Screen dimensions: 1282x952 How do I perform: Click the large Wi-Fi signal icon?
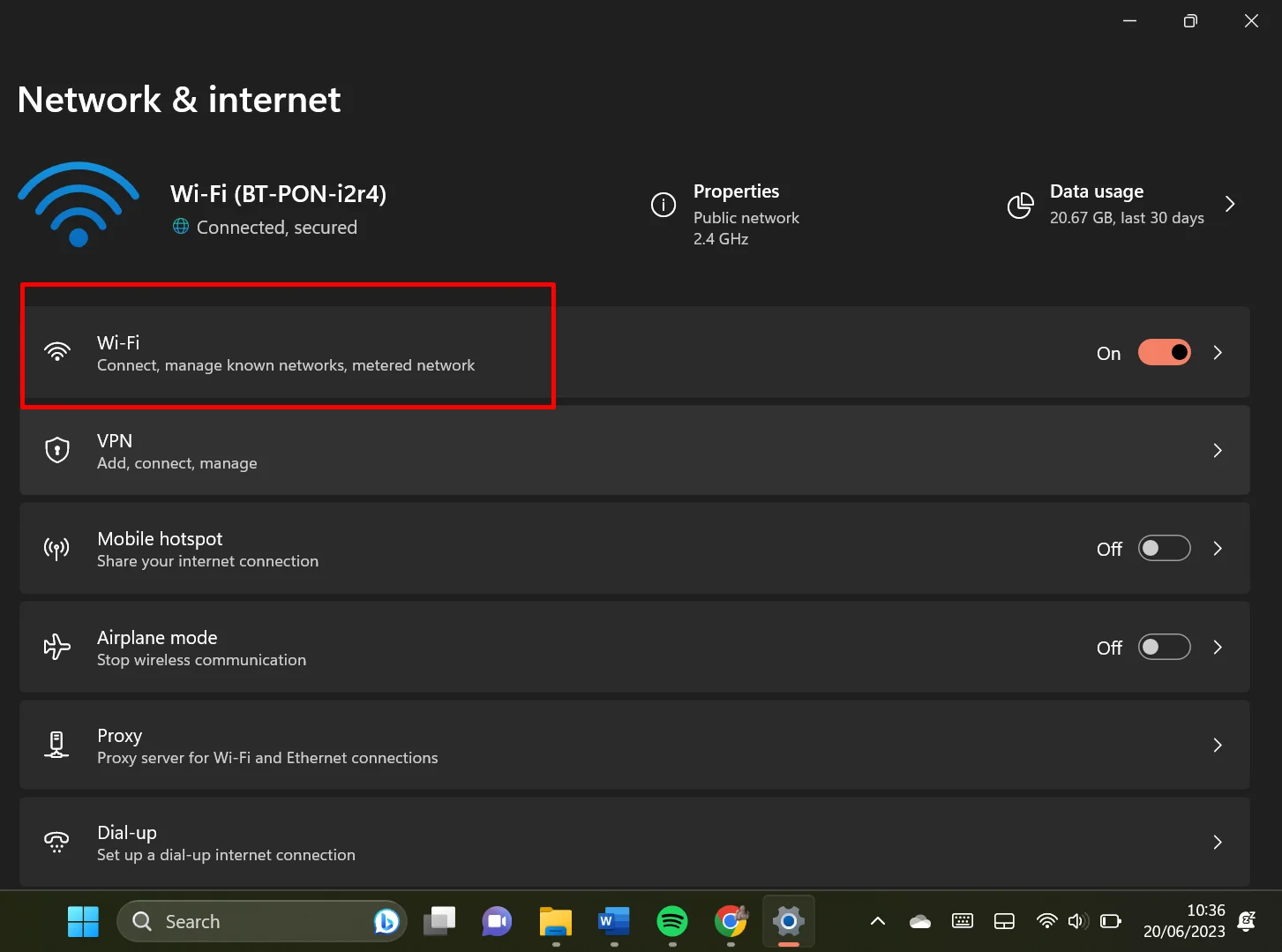(79, 205)
